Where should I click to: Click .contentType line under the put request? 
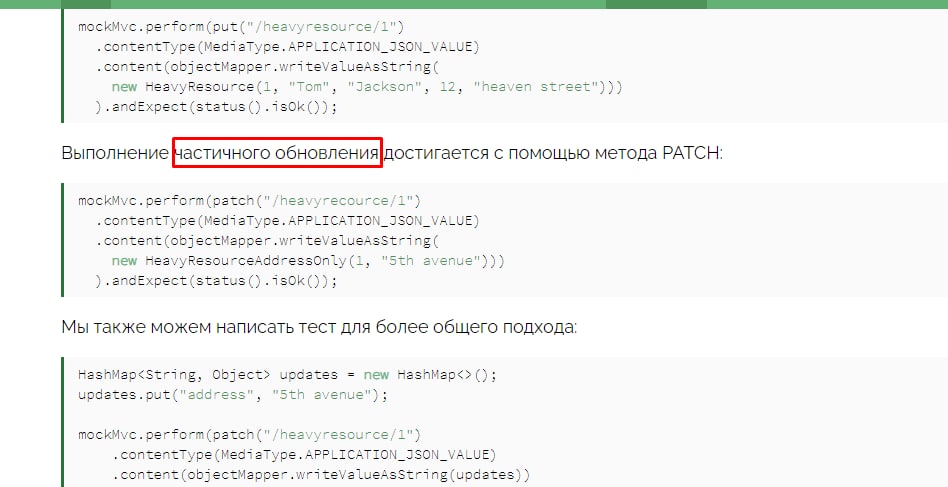[287, 47]
